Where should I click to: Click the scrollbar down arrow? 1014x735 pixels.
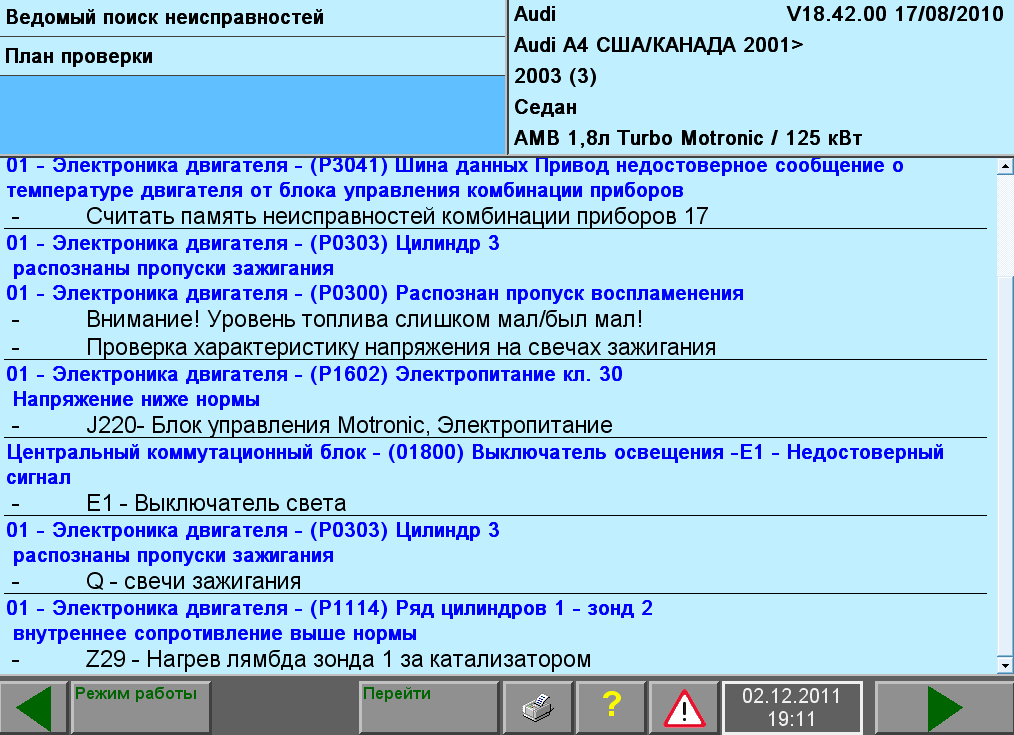1005,665
